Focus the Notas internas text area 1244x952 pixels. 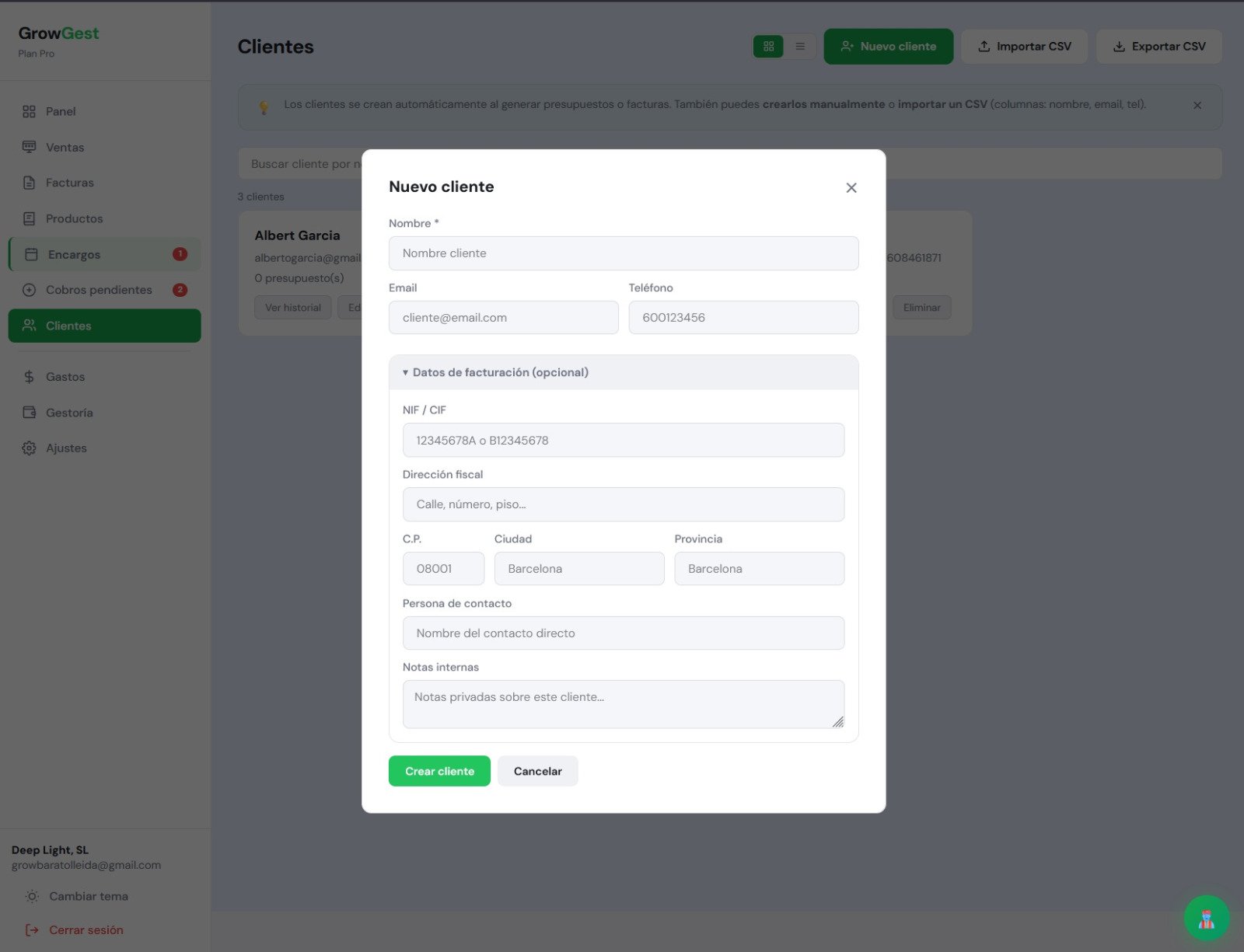(x=623, y=703)
